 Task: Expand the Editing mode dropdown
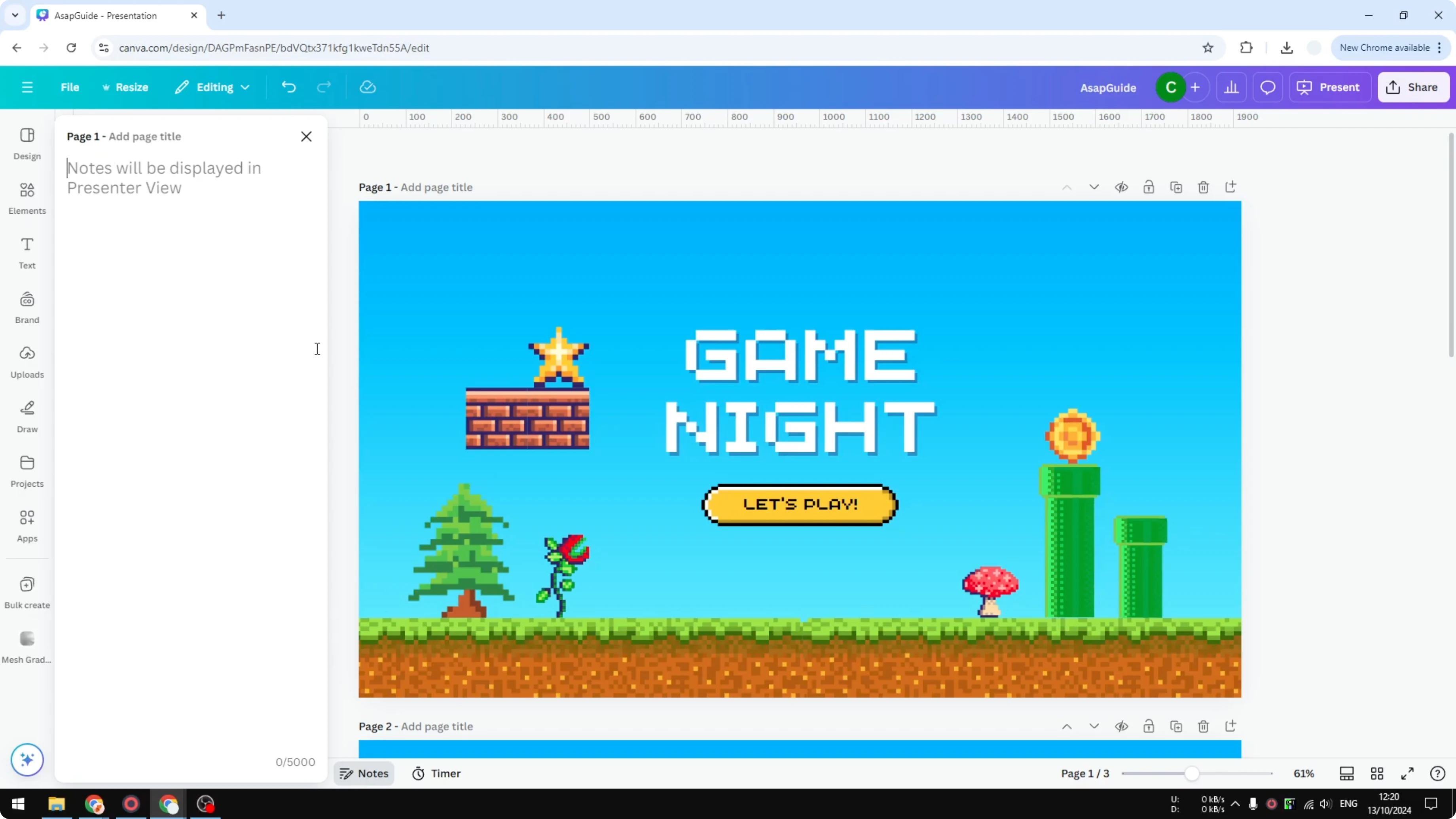point(212,87)
